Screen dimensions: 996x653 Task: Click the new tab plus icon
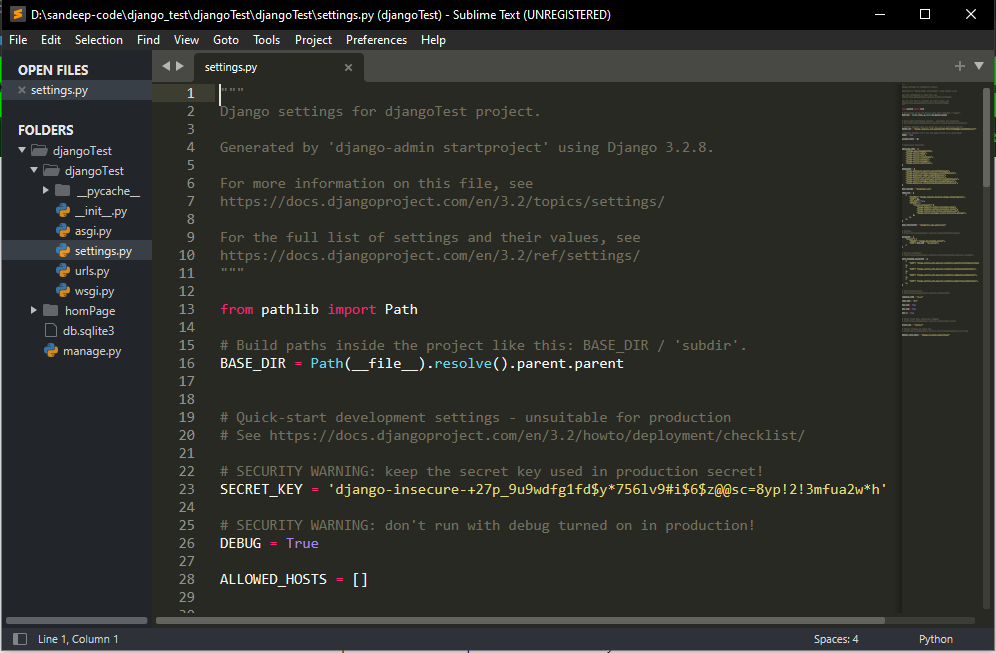coord(959,66)
